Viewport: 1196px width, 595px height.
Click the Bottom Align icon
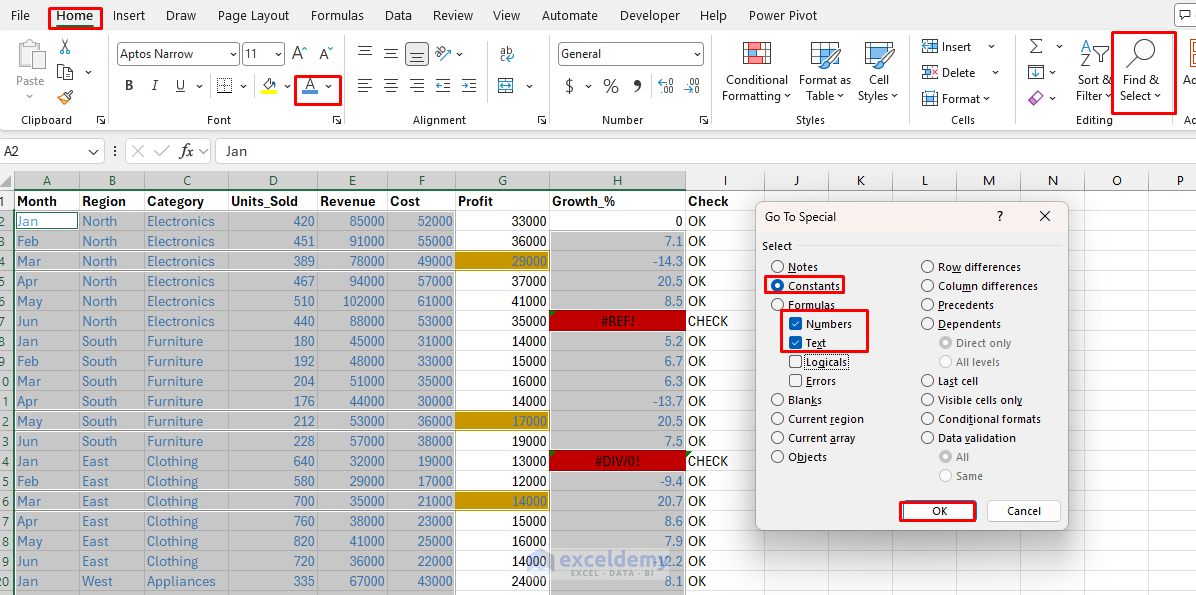pyautogui.click(x=416, y=53)
